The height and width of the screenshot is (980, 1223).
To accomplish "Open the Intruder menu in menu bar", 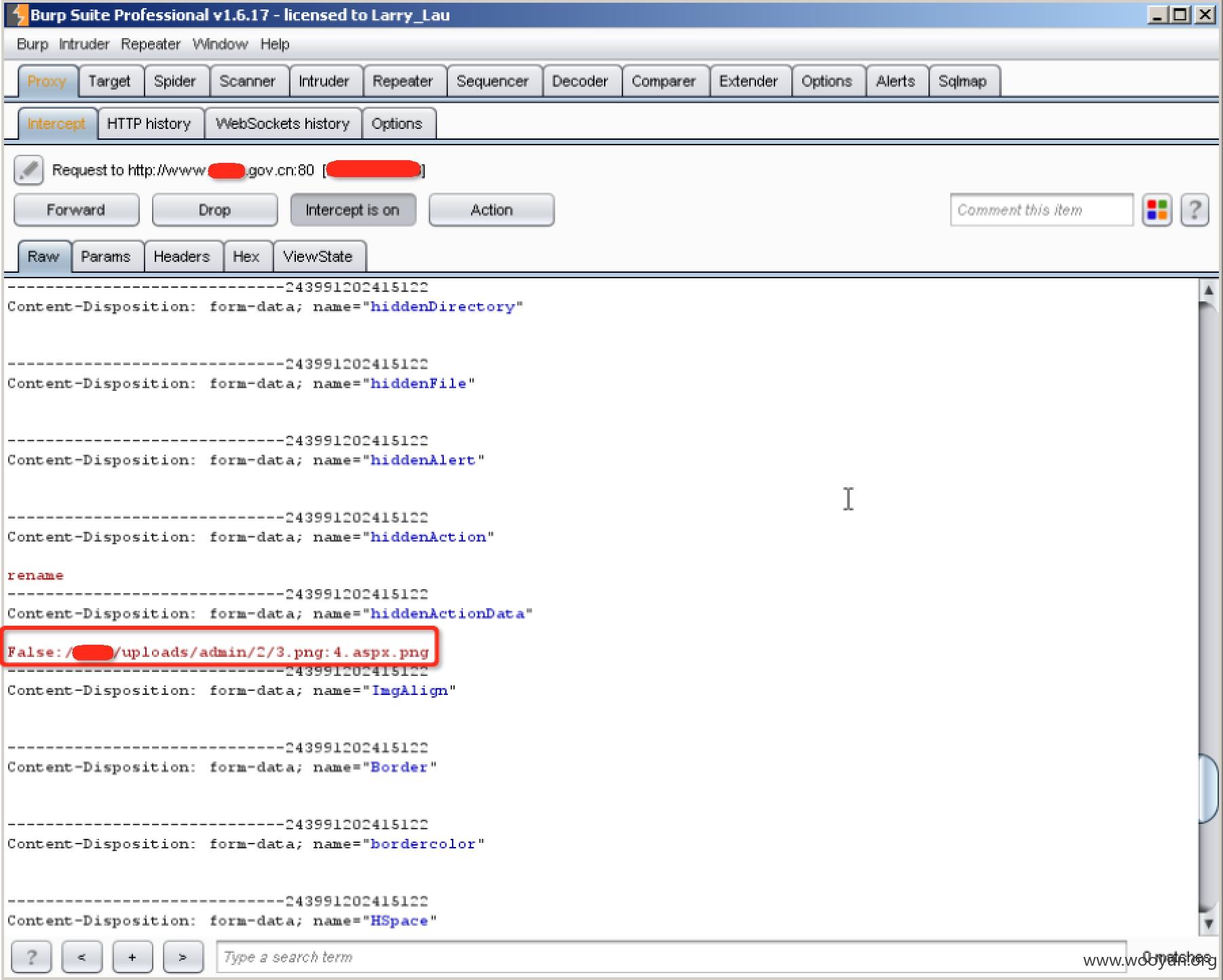I will point(84,44).
